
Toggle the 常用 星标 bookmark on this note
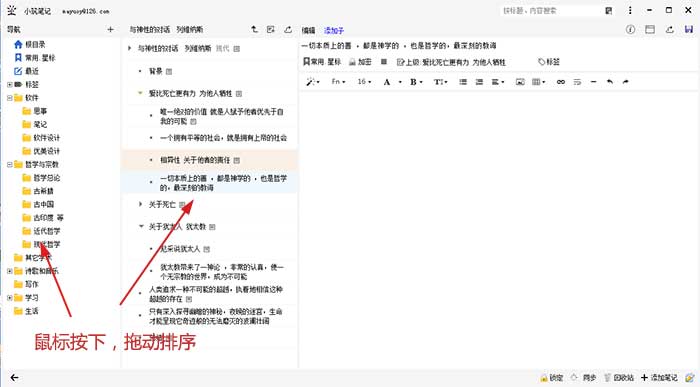point(322,62)
